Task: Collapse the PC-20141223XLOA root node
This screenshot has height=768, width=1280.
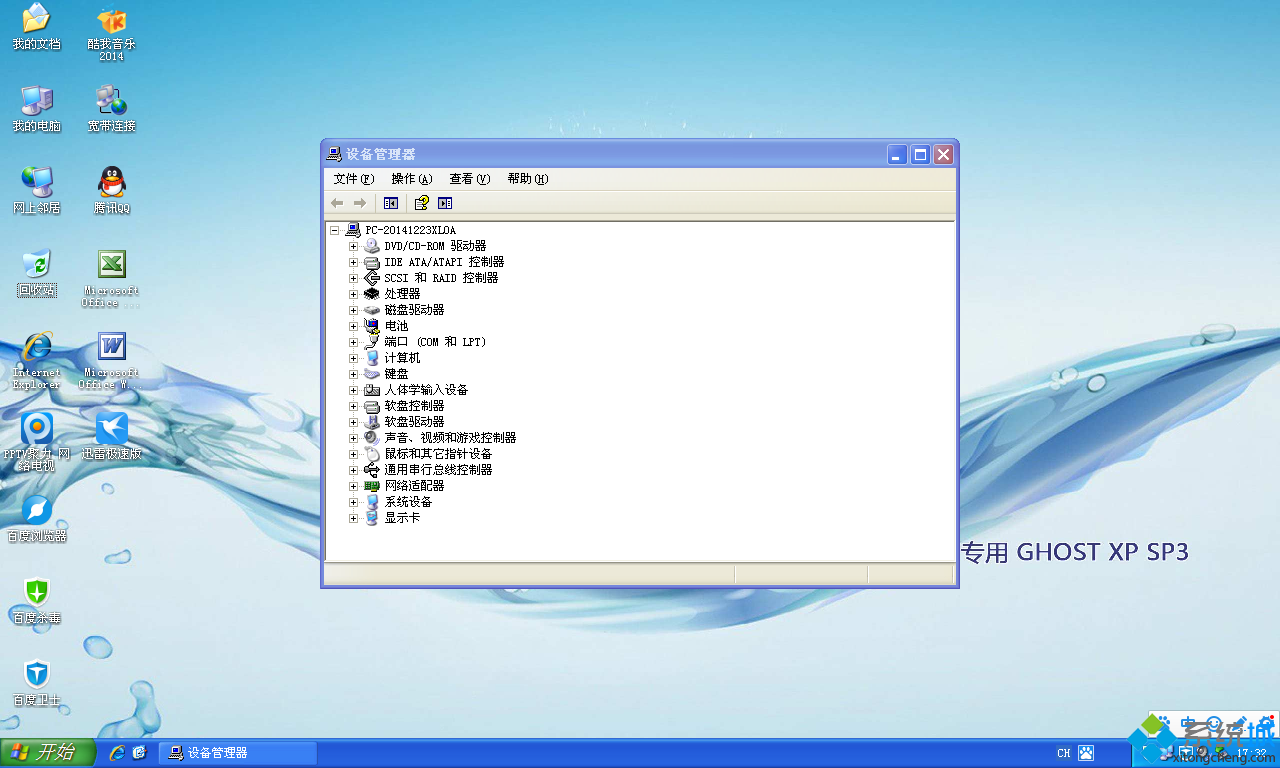Action: tap(335, 230)
